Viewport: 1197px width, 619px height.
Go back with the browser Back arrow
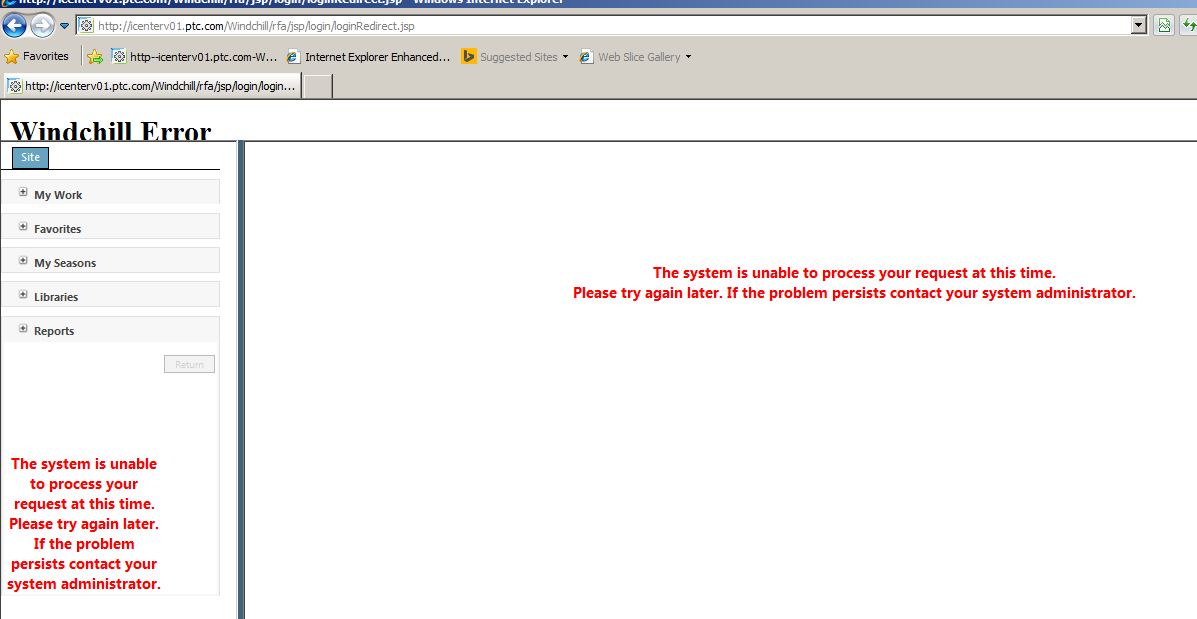(x=14, y=25)
